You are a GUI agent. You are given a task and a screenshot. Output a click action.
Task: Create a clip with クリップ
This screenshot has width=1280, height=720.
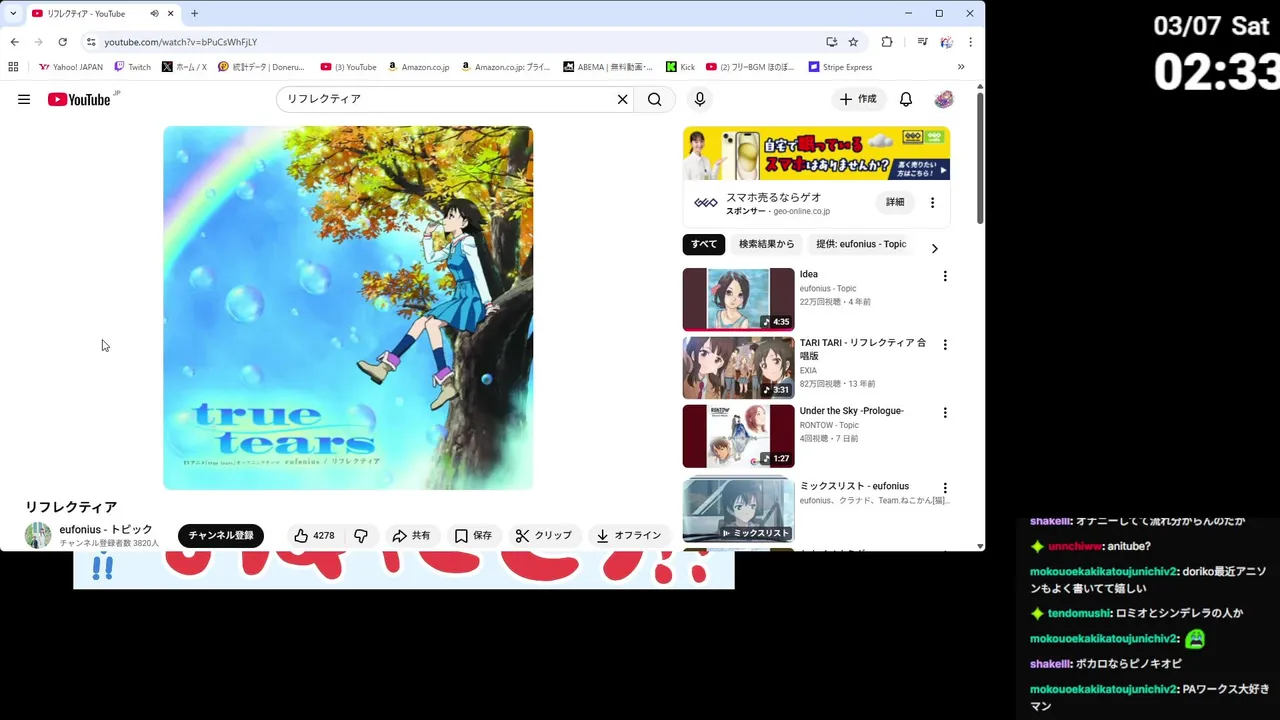(x=544, y=536)
